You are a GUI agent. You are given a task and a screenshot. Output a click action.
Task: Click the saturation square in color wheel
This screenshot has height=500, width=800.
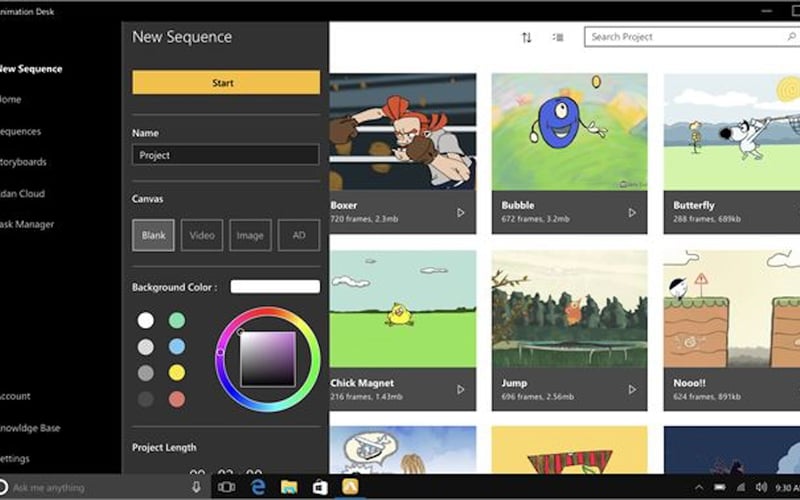(268, 359)
